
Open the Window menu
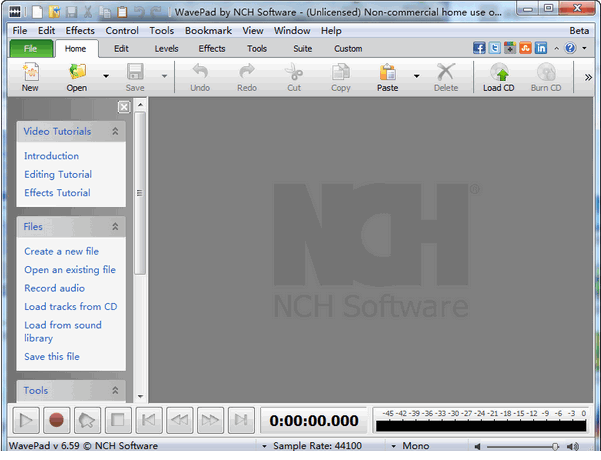pos(292,31)
